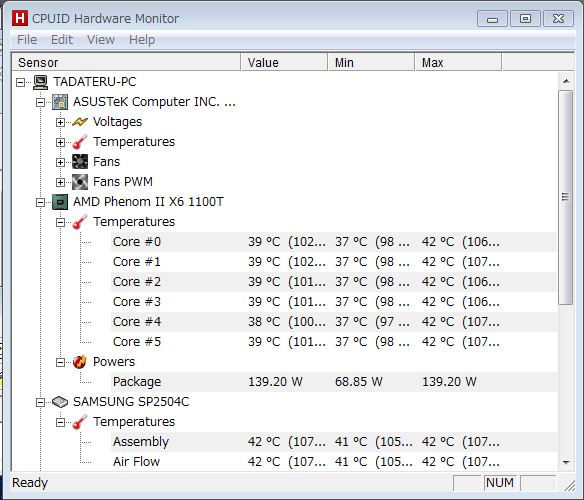The image size is (584, 500).
Task: Click the Min column header
Action: point(371,62)
